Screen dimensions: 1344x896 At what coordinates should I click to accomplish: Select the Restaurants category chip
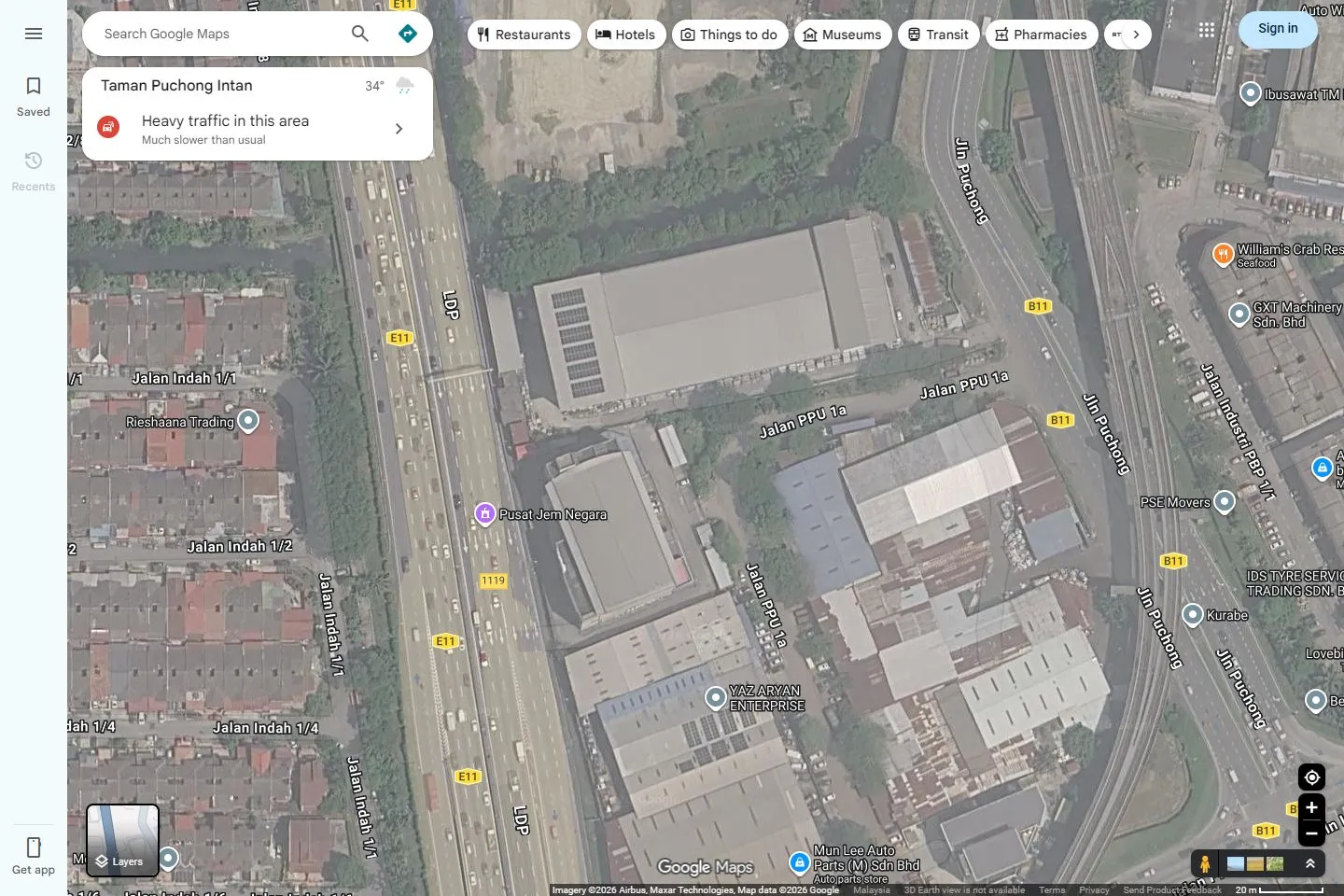524,35
